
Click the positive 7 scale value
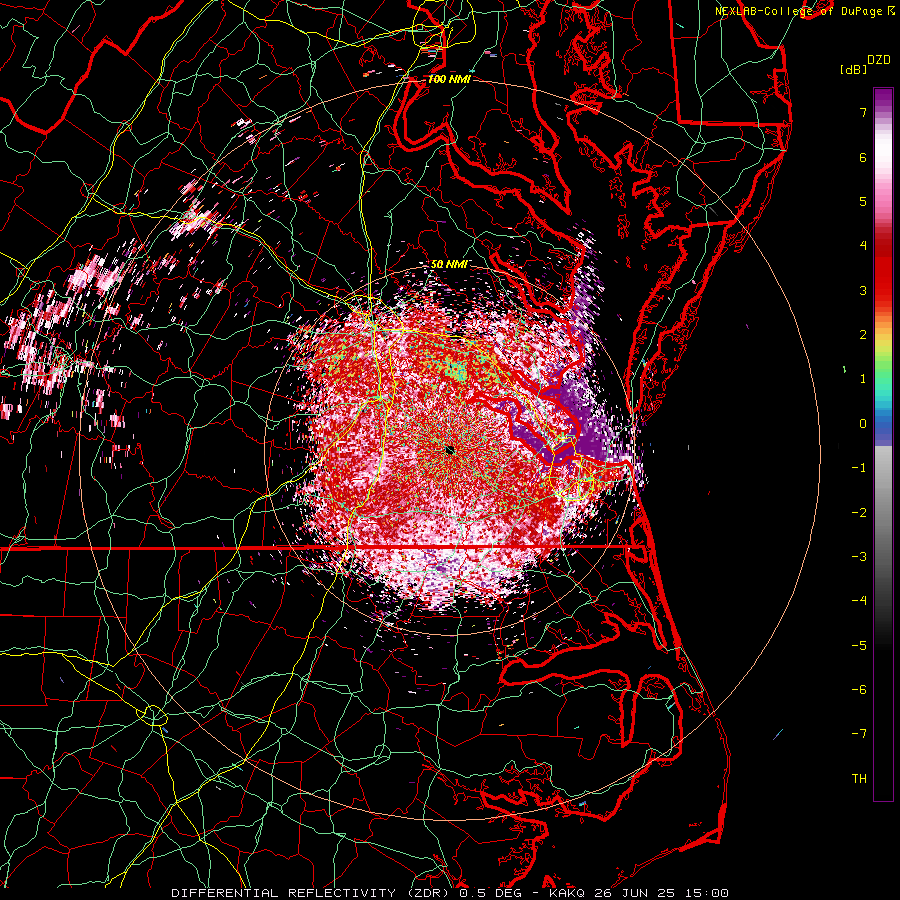point(863,112)
